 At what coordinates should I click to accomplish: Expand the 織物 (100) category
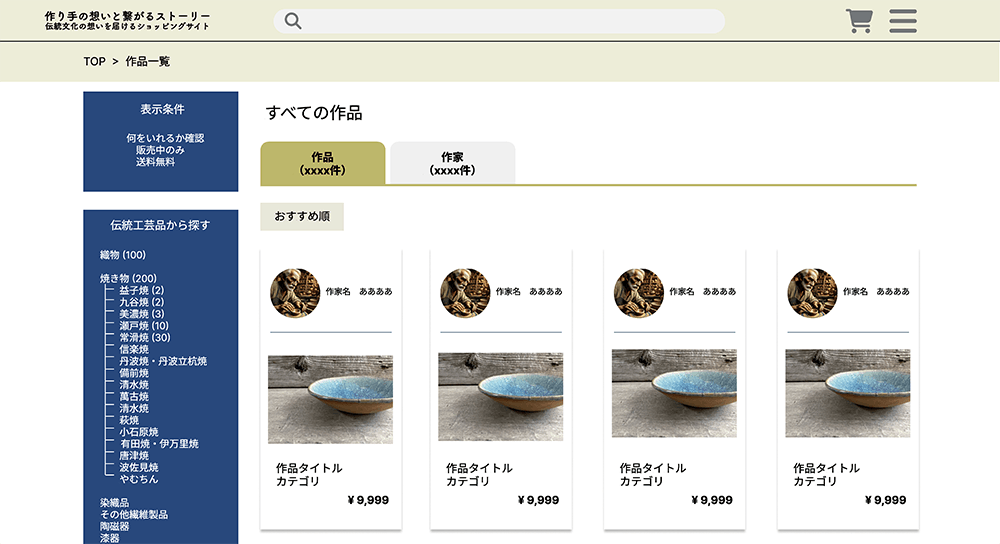(122, 255)
